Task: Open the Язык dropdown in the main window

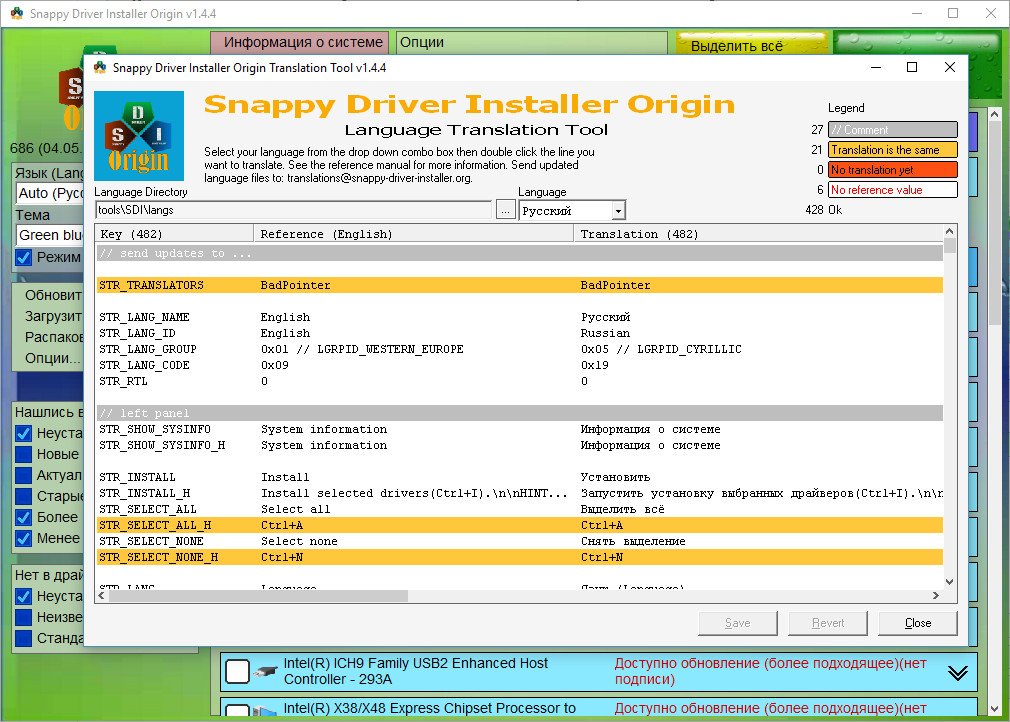Action: point(50,193)
